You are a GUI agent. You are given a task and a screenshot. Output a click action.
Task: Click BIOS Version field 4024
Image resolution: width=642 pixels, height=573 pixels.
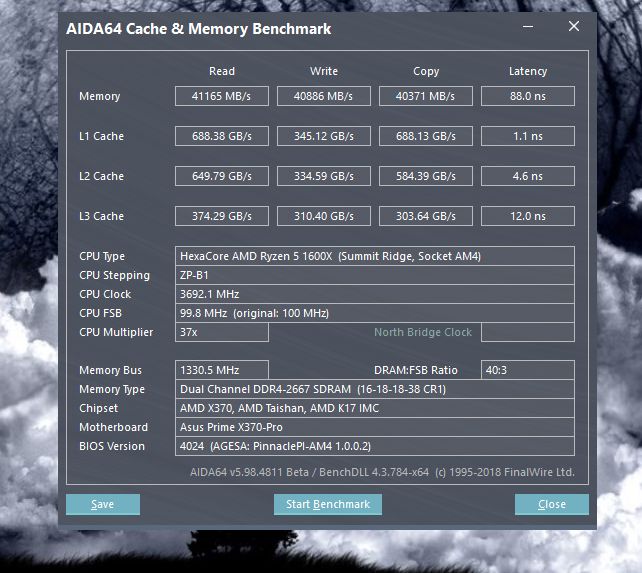coord(375,446)
